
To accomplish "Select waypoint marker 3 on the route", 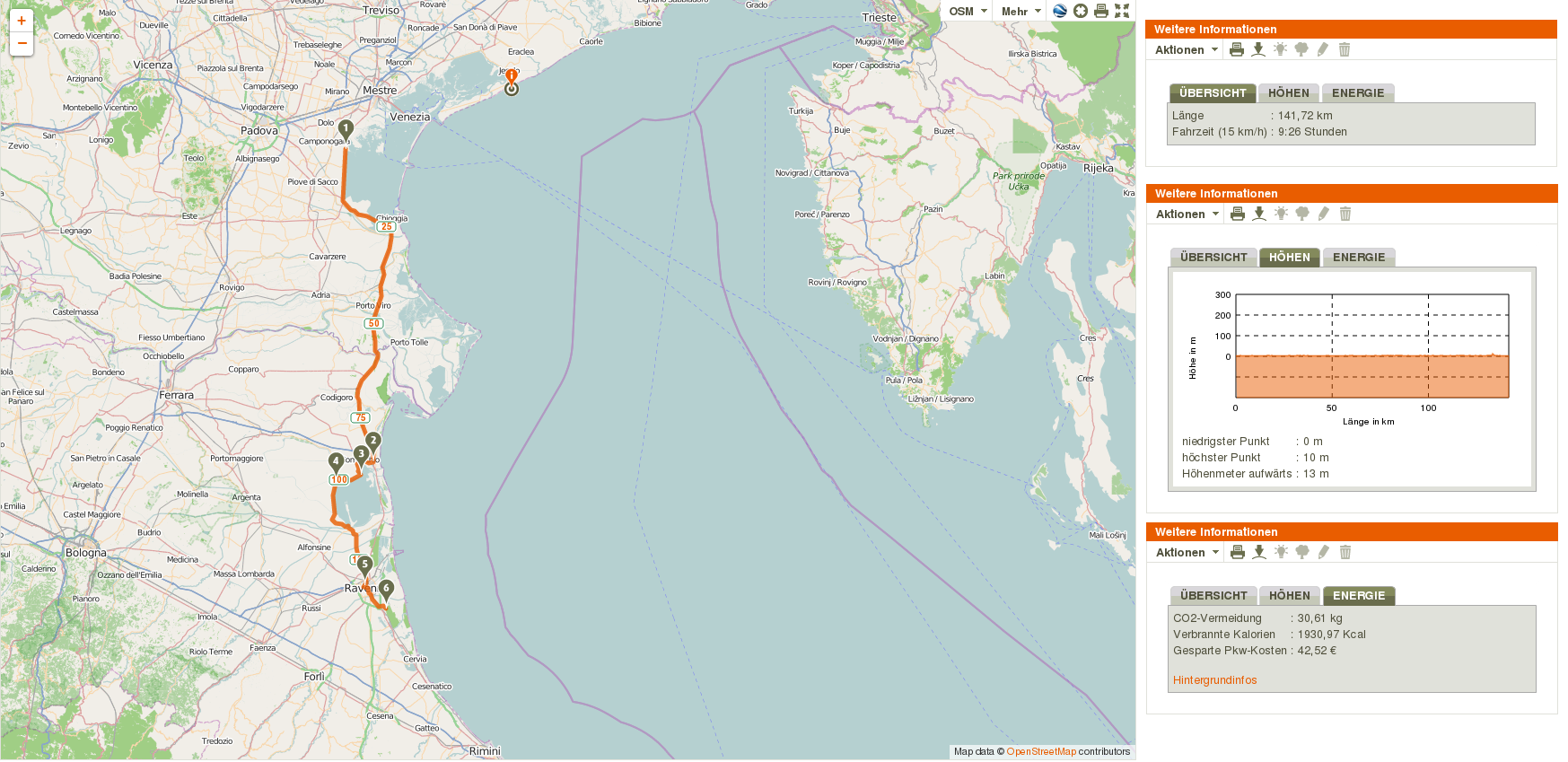I will point(361,455).
